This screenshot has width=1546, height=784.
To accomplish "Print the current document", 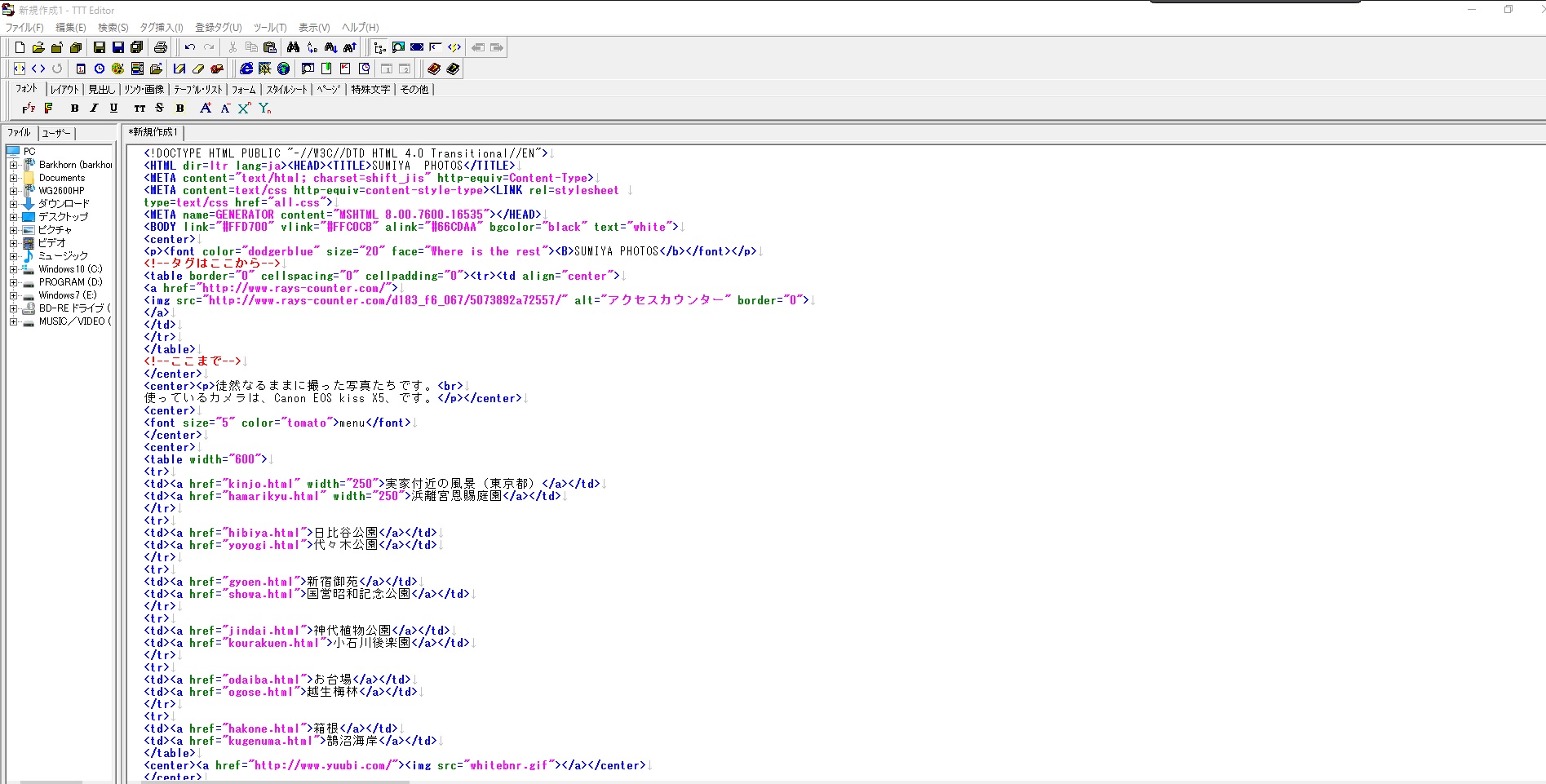I will coord(161,47).
